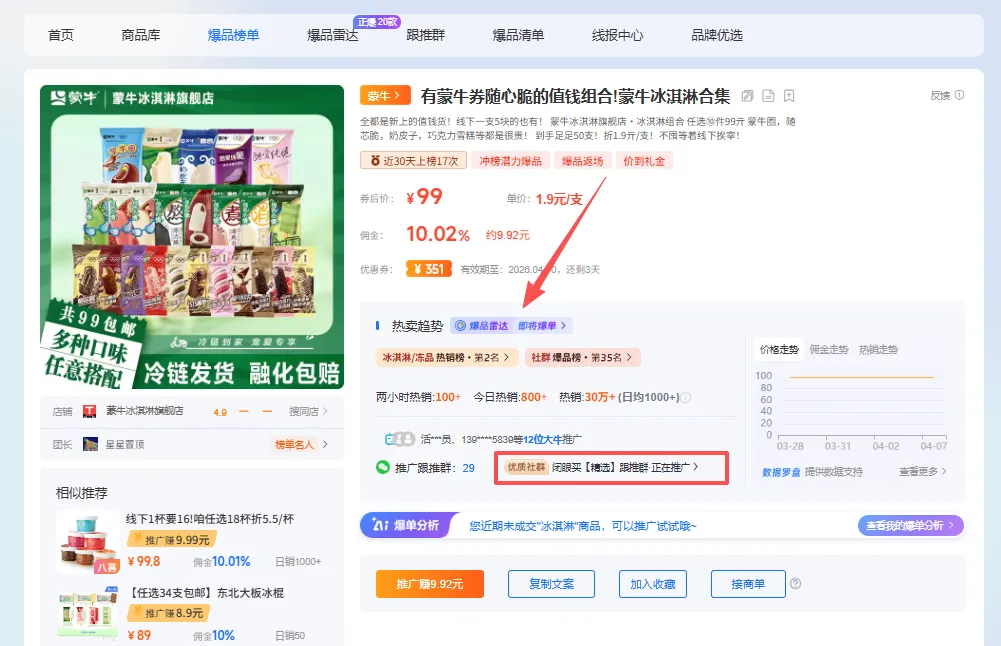Screen dimensions: 1001x646
Task: Switch to 热销走势 chart tab
Action: 878,349
